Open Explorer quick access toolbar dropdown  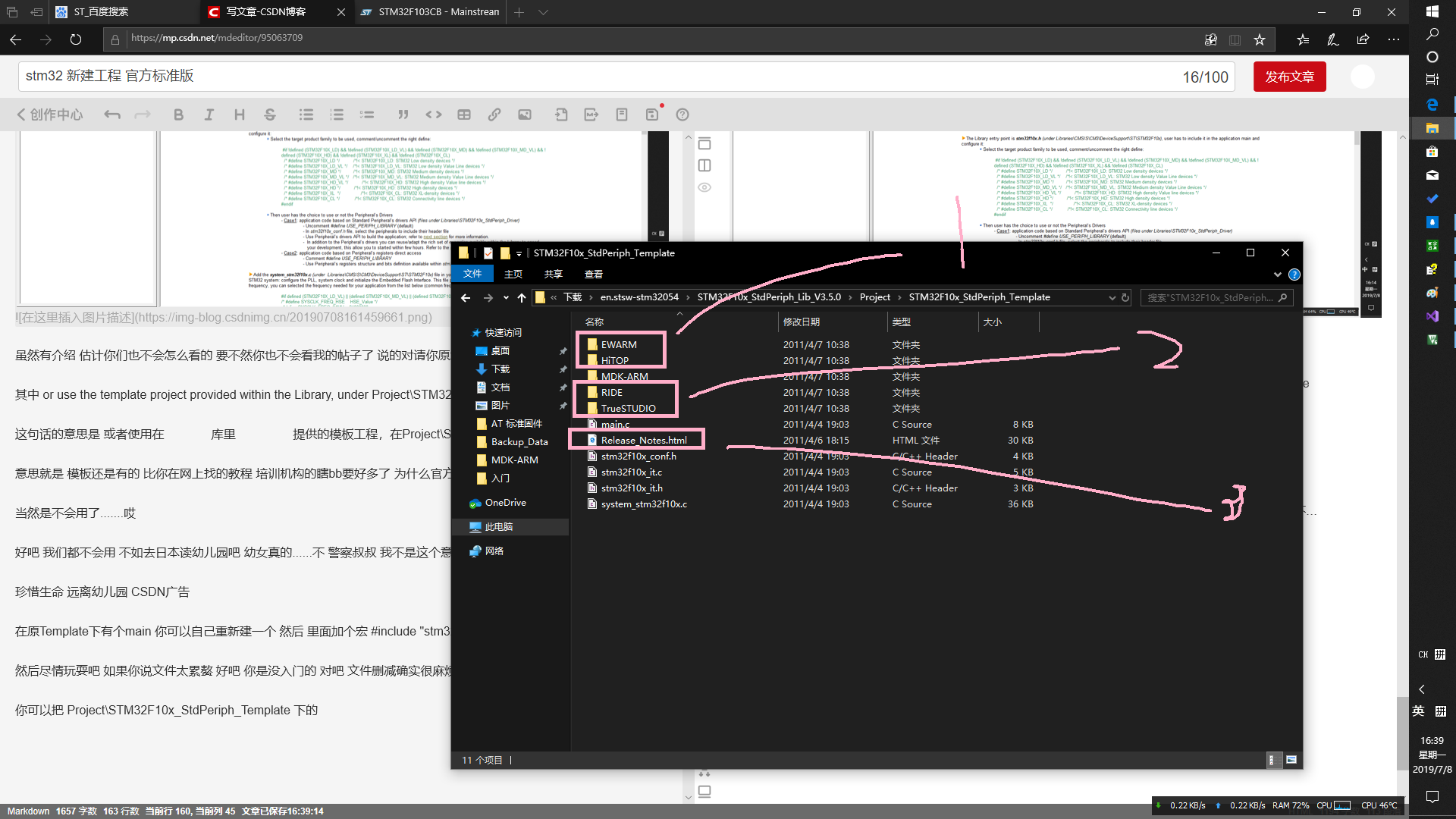[x=519, y=253]
